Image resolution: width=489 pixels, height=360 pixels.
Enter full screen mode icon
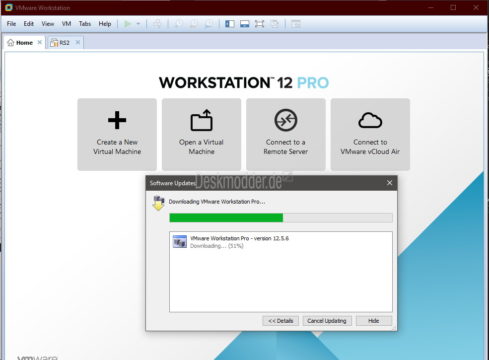pos(259,24)
